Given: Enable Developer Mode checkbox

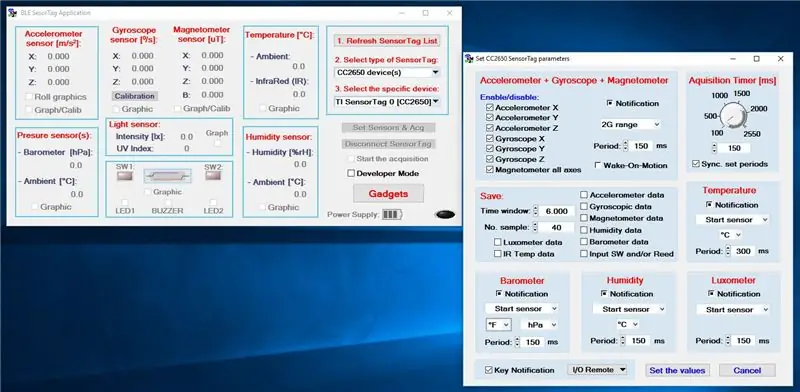Looking at the screenshot, I should point(351,174).
